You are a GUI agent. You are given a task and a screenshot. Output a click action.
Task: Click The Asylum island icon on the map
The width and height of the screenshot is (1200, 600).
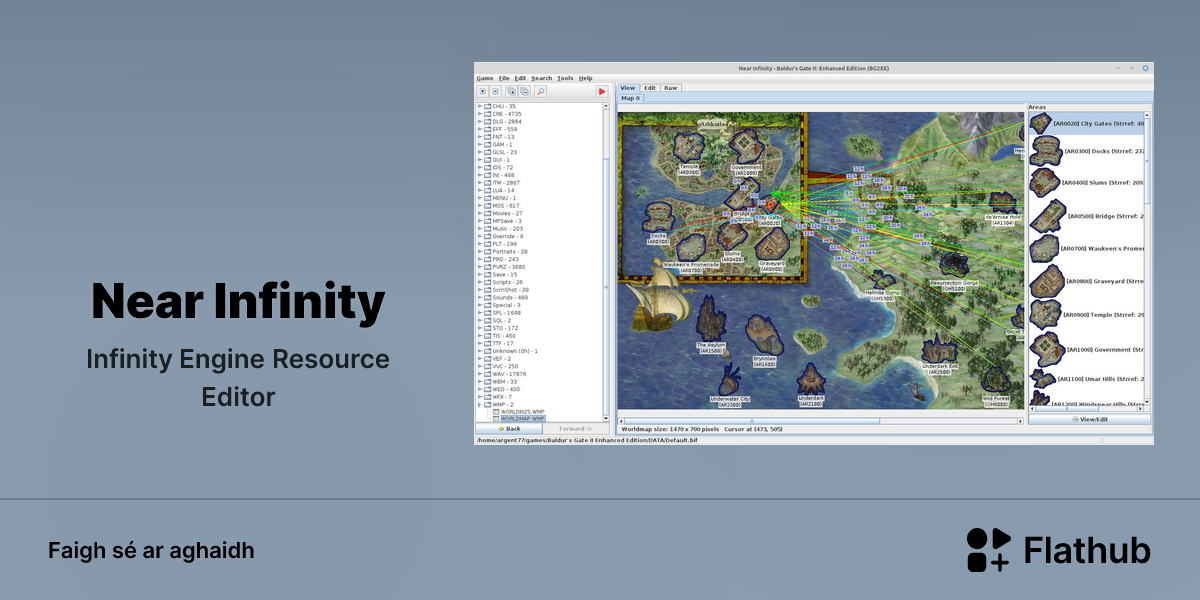(710, 320)
